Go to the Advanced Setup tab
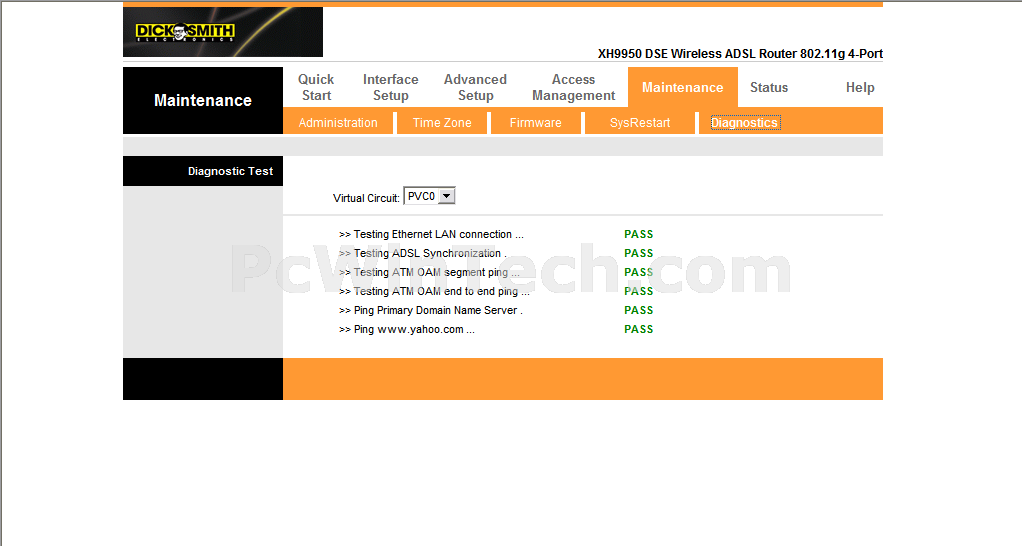Screen dimensions: 1022x546 [475, 87]
